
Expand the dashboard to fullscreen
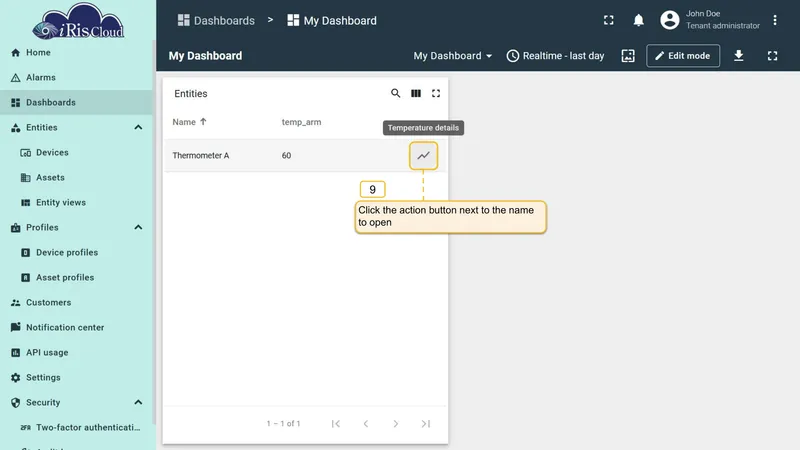click(772, 56)
